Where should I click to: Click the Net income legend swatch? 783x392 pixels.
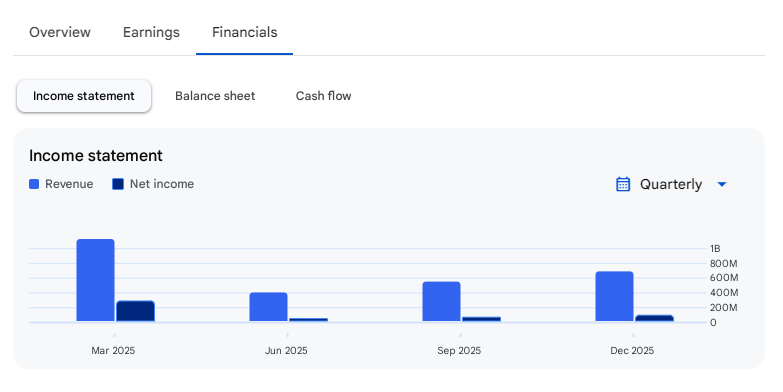point(118,184)
